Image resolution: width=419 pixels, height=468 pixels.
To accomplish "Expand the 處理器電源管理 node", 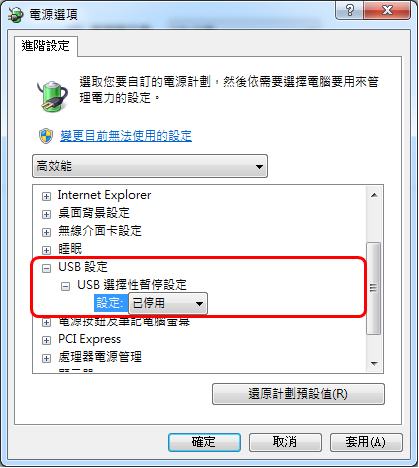I will [x=46, y=358].
